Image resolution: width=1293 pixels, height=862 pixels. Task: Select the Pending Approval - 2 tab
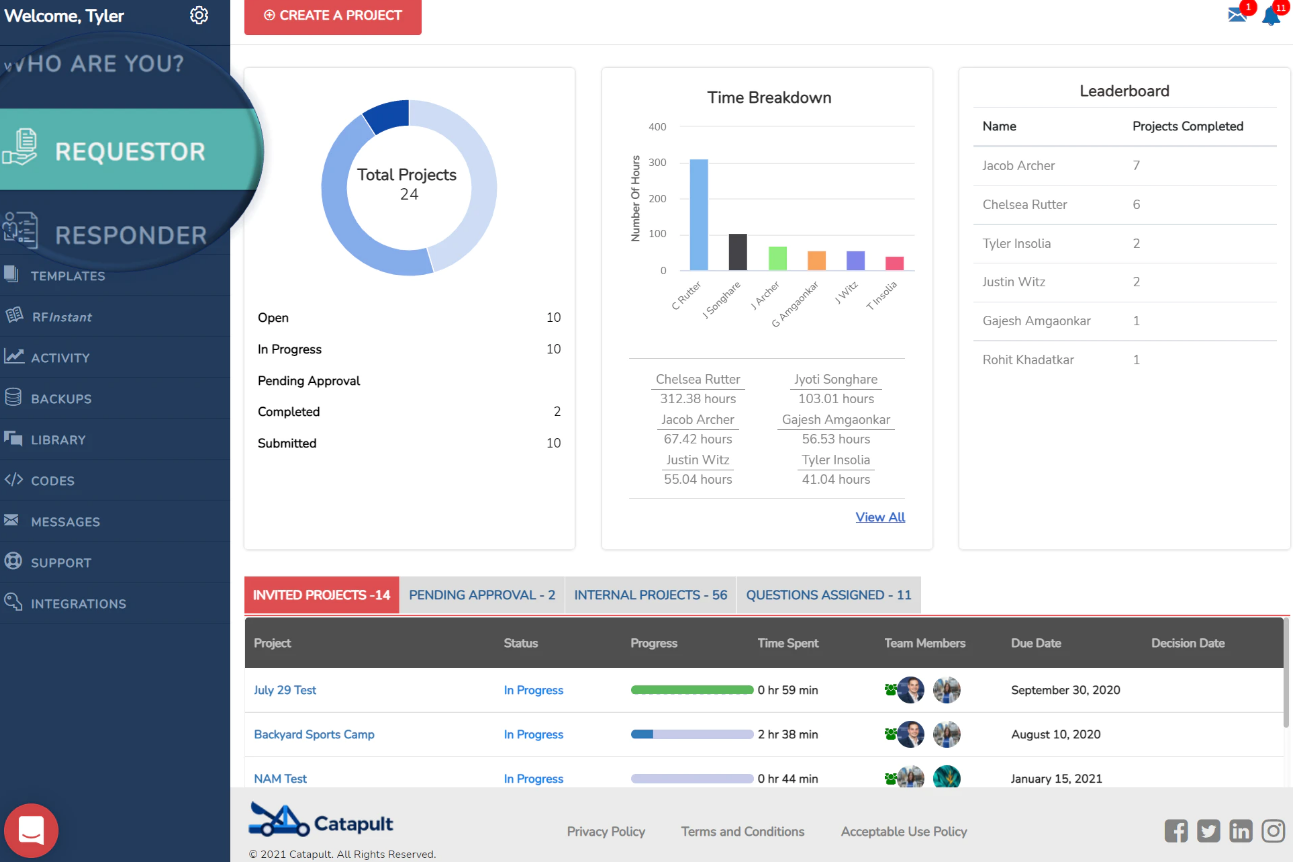point(482,595)
